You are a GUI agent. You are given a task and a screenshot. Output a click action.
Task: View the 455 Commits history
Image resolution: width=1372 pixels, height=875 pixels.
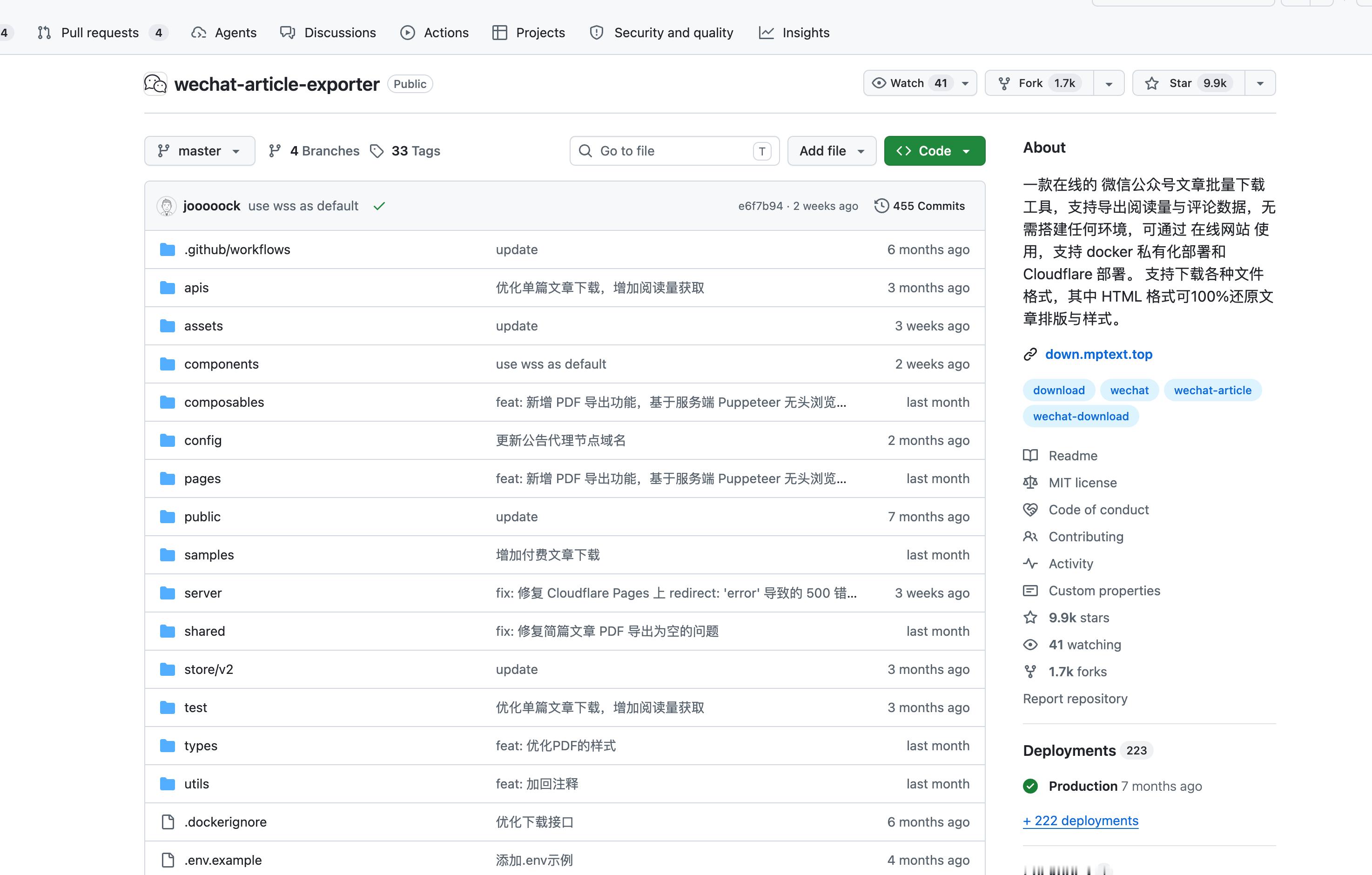(x=920, y=206)
